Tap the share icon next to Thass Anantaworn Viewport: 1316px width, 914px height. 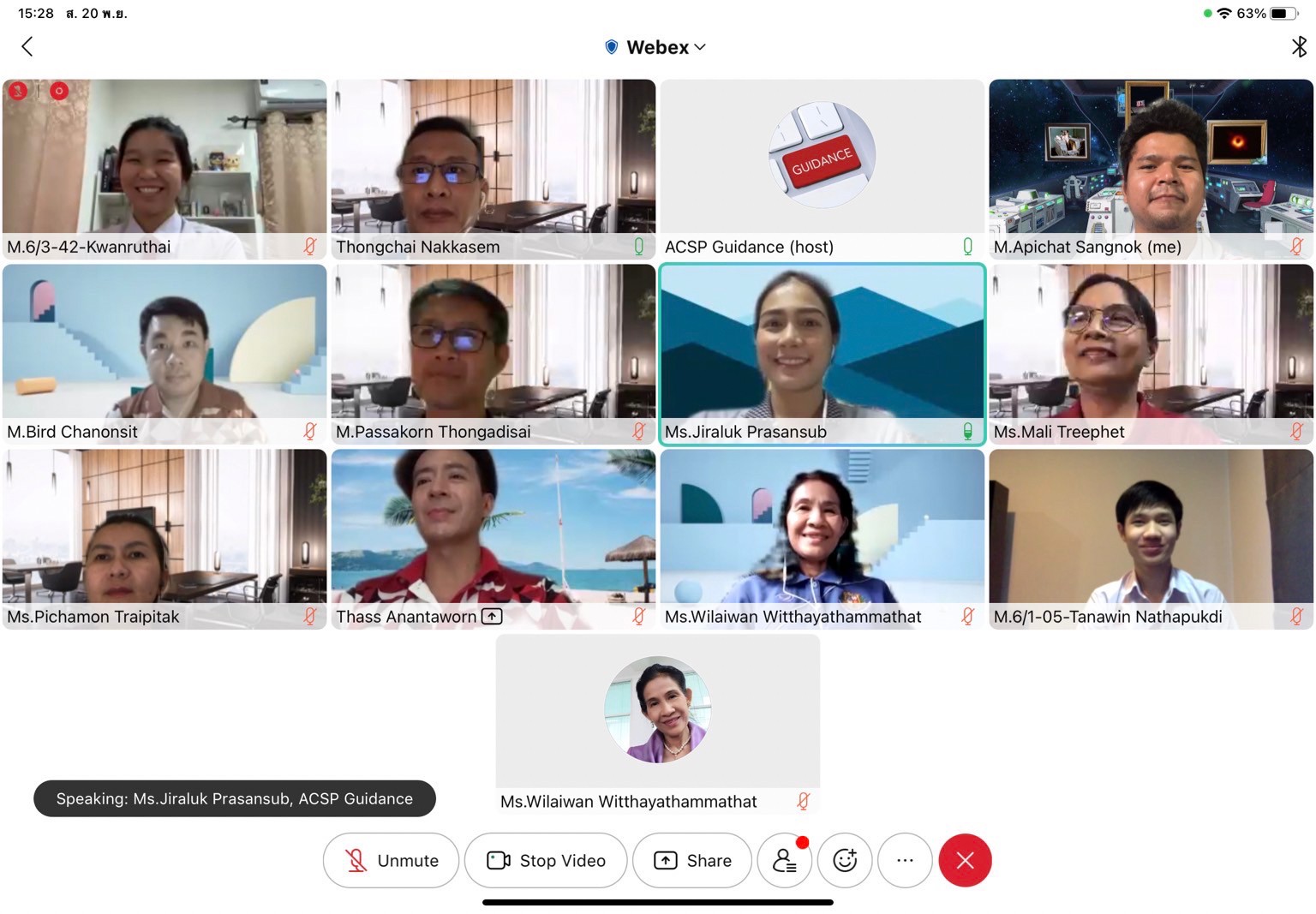[492, 617]
